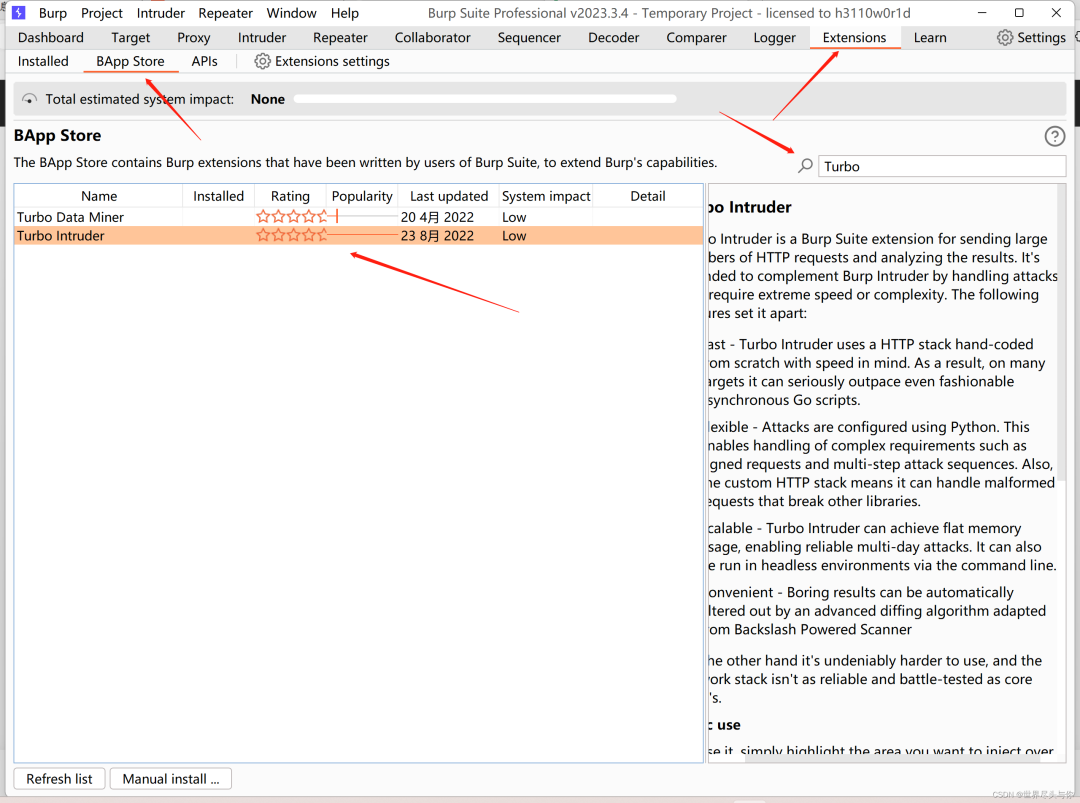The height and width of the screenshot is (803, 1080).
Task: Click the Burp Suite logo icon
Action: point(19,12)
